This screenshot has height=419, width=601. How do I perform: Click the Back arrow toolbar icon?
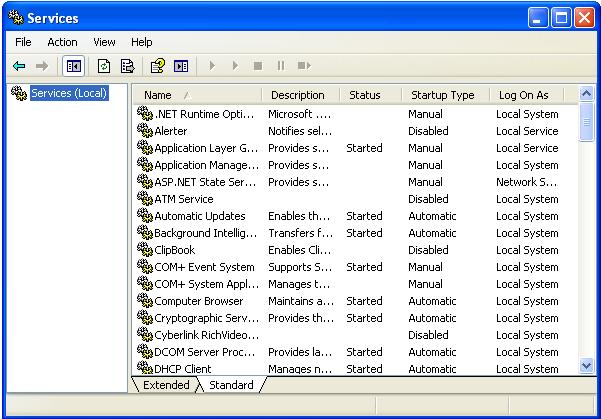(x=19, y=66)
